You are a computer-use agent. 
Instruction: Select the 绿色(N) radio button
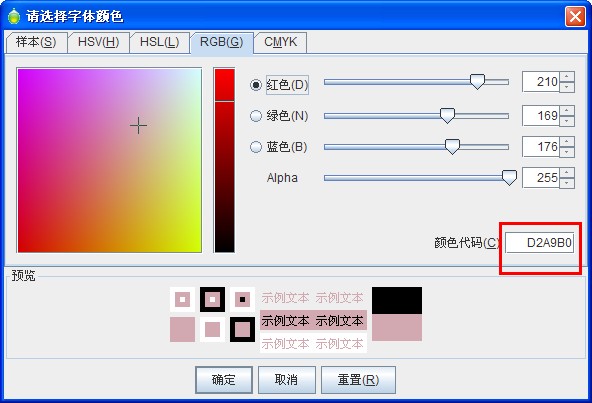point(256,116)
